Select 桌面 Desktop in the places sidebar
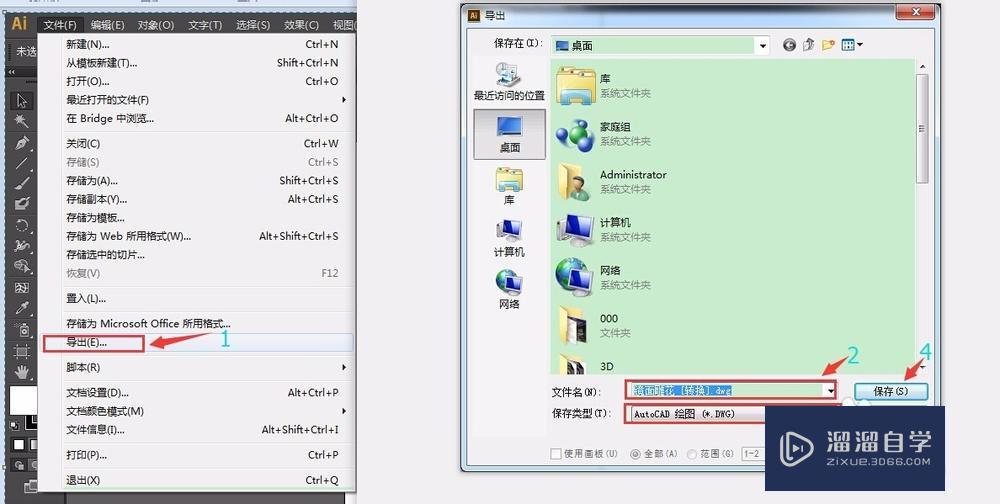This screenshot has width=1000, height=504. coord(510,134)
